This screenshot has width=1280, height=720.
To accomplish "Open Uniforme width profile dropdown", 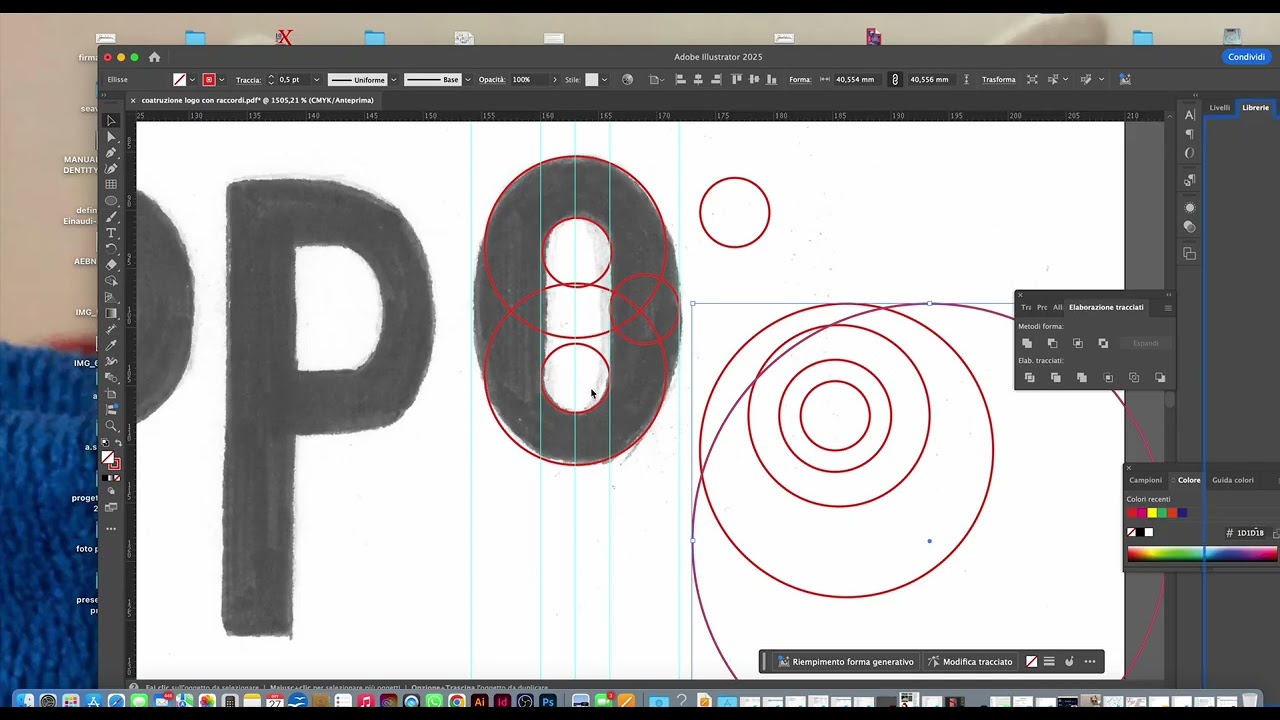I will click(394, 79).
